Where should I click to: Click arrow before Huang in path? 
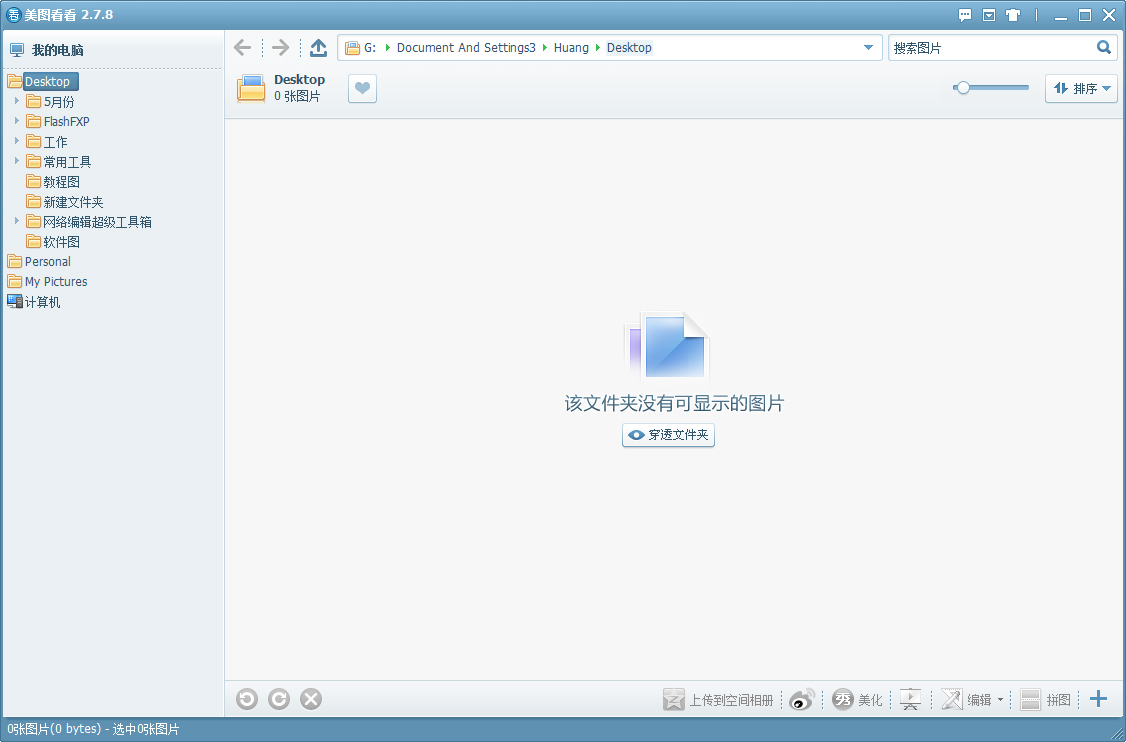click(545, 47)
